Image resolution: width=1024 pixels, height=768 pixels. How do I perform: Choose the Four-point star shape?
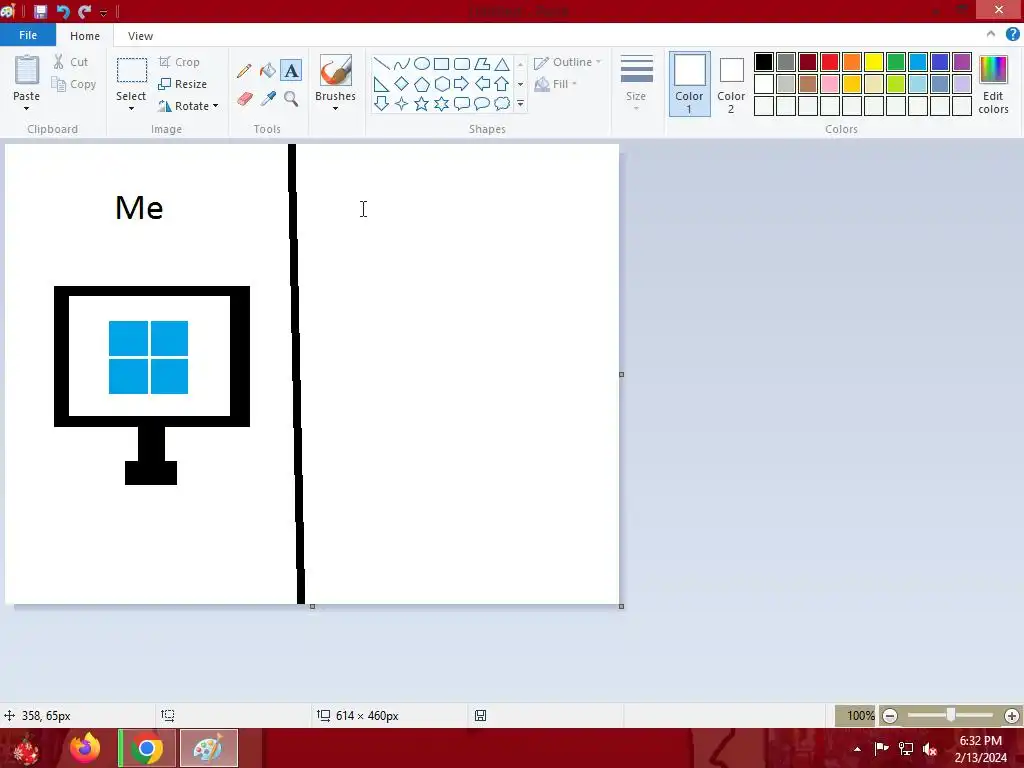[402, 103]
